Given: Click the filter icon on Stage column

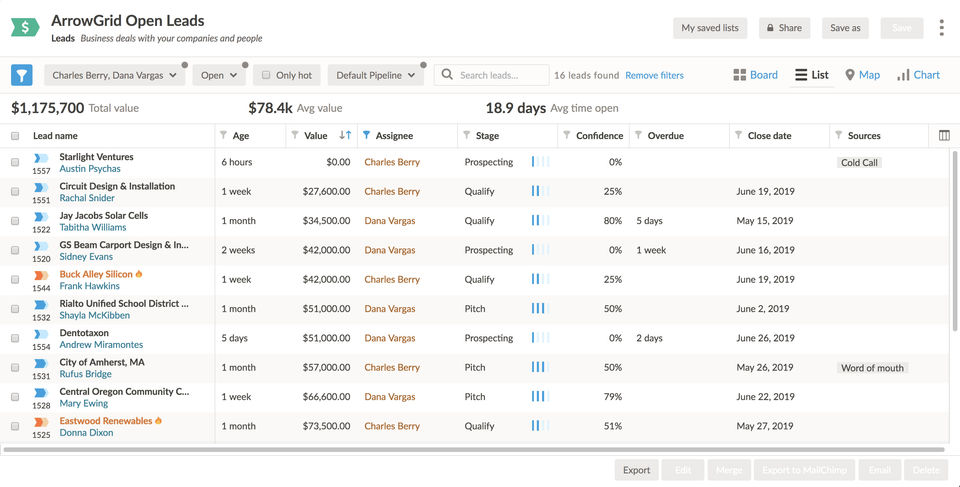Looking at the screenshot, I should click(x=466, y=135).
